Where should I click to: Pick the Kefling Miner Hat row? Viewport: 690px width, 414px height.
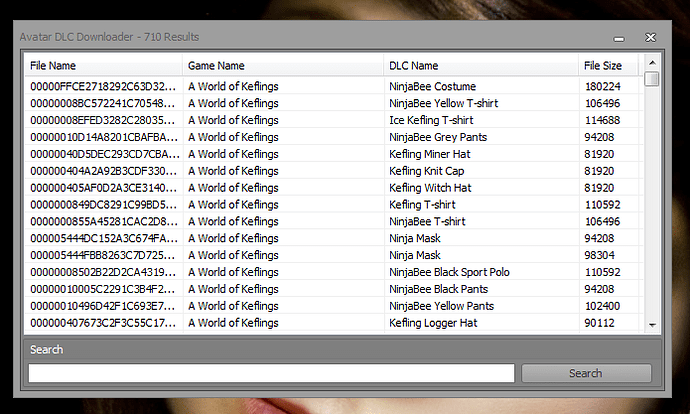click(x=429, y=154)
